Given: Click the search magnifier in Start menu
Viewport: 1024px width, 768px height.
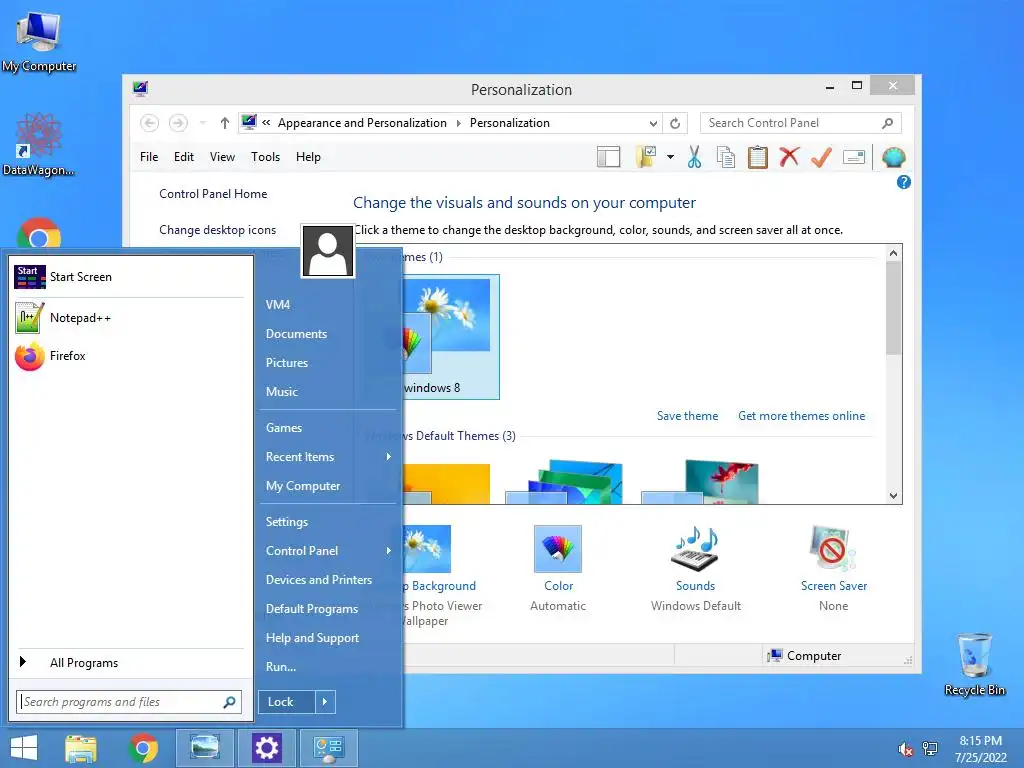Looking at the screenshot, I should [229, 702].
